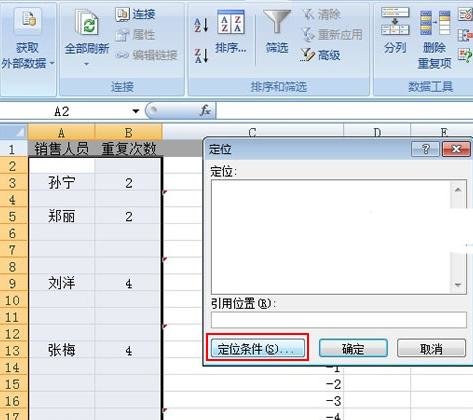Click the greyed-out Properties (属性) item
The width and height of the screenshot is (473, 420).
[136, 35]
